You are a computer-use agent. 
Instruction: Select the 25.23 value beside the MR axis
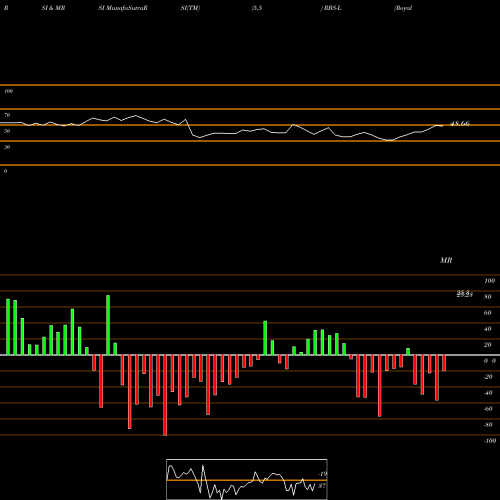coord(465,294)
